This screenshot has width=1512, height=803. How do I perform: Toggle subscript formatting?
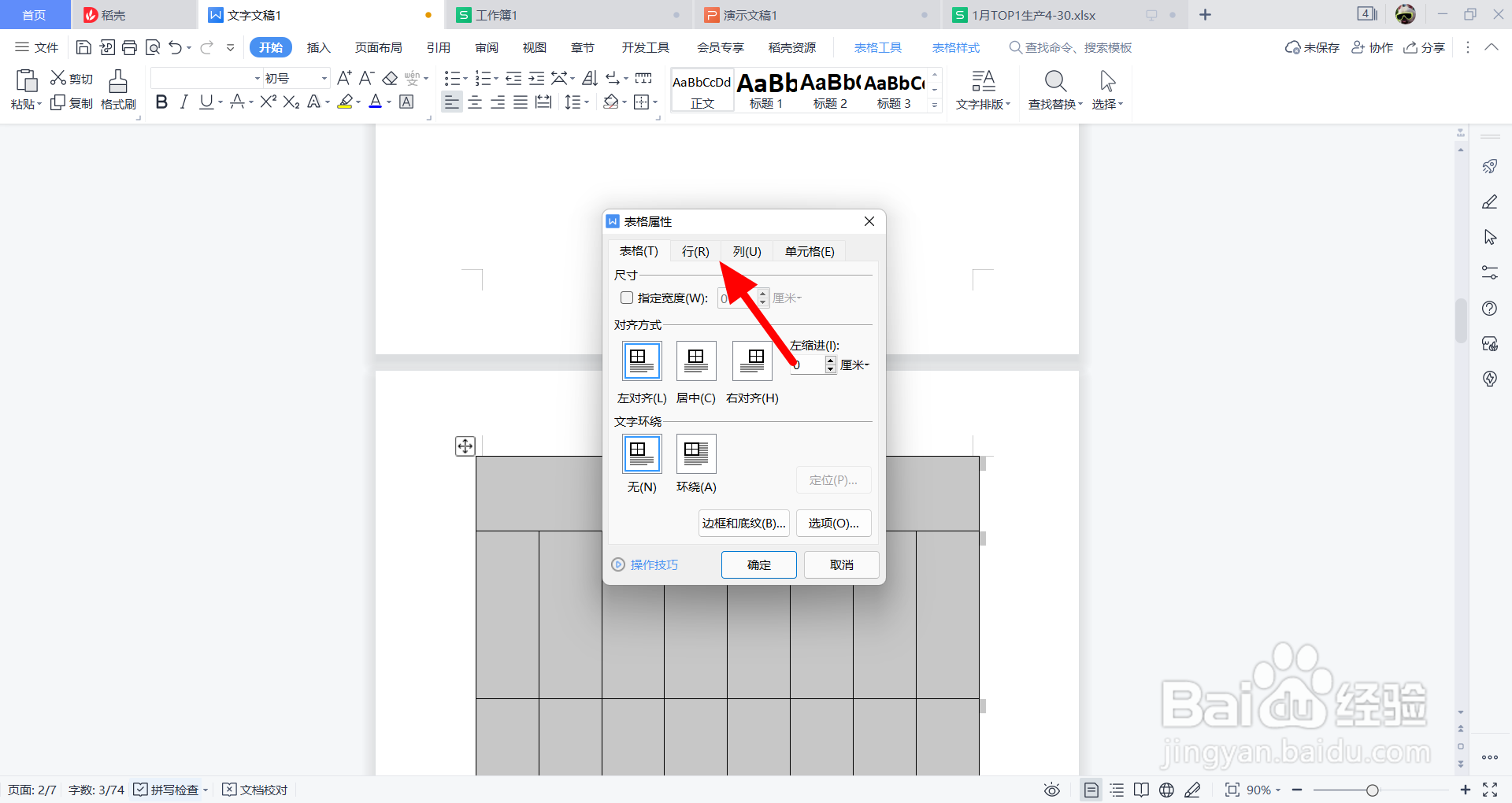[x=291, y=102]
